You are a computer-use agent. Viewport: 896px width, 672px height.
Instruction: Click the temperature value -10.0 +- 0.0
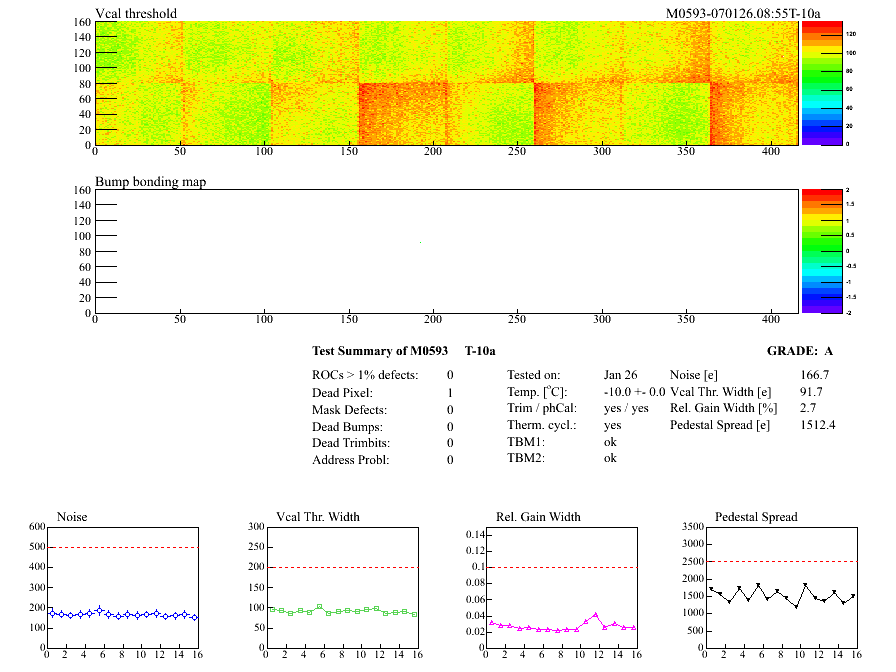634,392
